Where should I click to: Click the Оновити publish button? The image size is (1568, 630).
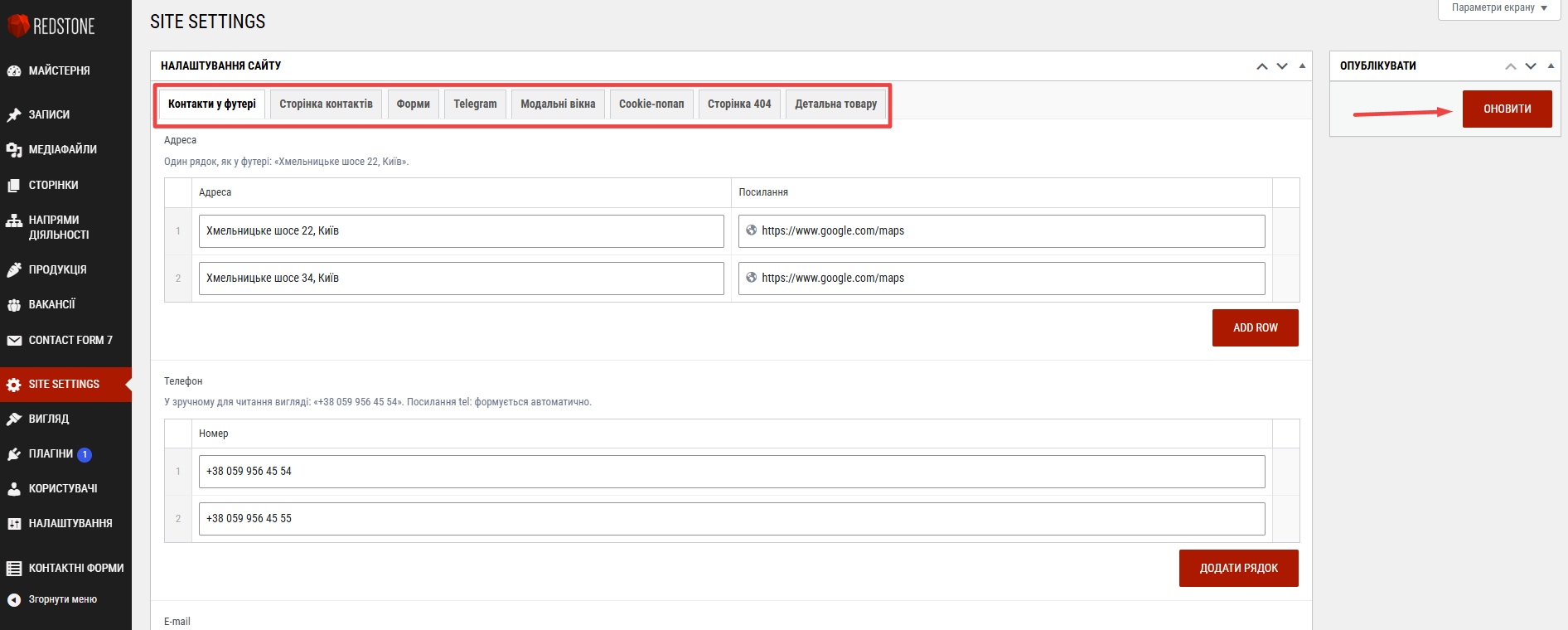pyautogui.click(x=1507, y=109)
